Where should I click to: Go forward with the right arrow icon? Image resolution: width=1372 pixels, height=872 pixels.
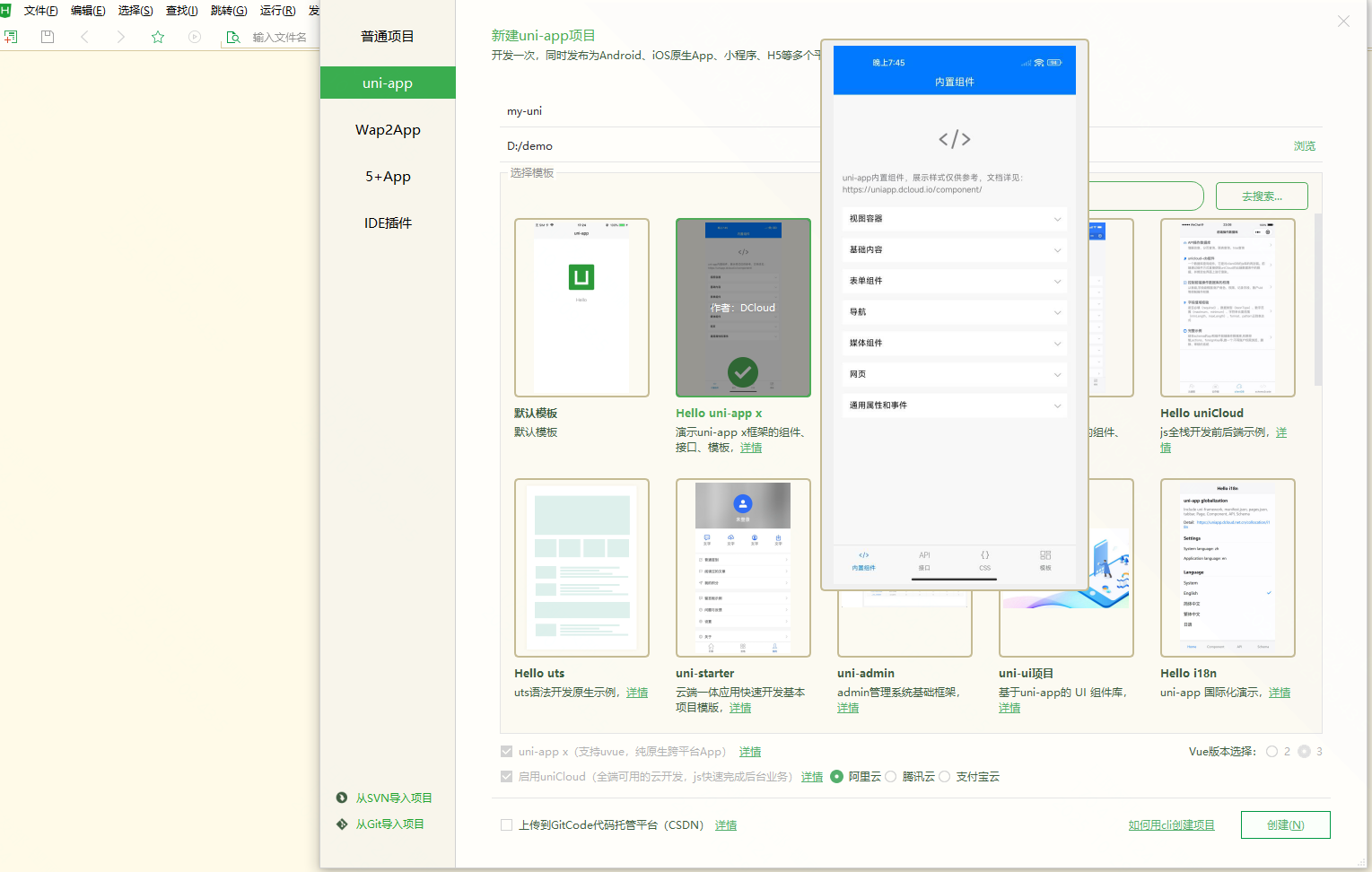point(121,37)
